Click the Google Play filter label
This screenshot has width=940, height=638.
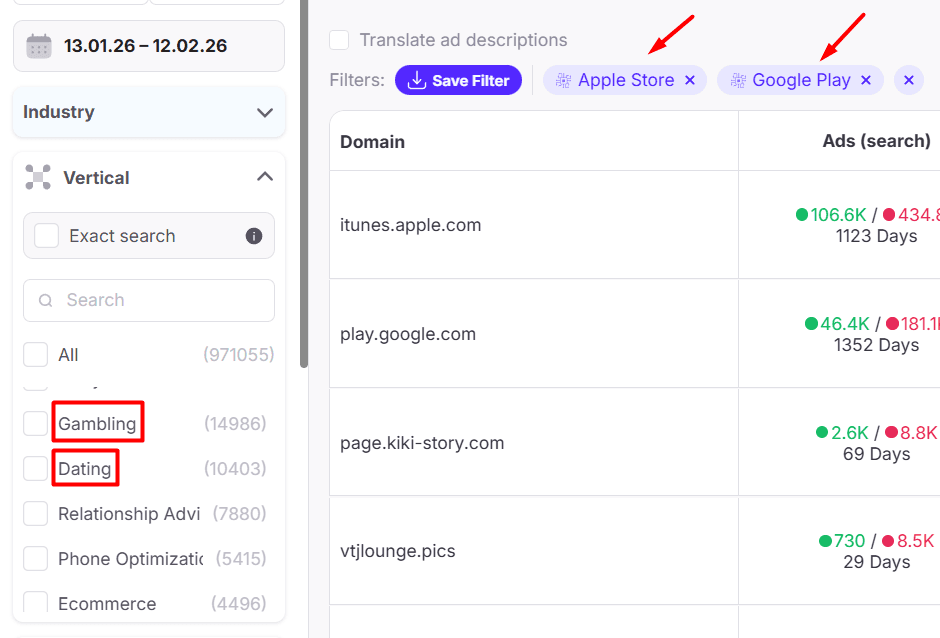click(802, 80)
